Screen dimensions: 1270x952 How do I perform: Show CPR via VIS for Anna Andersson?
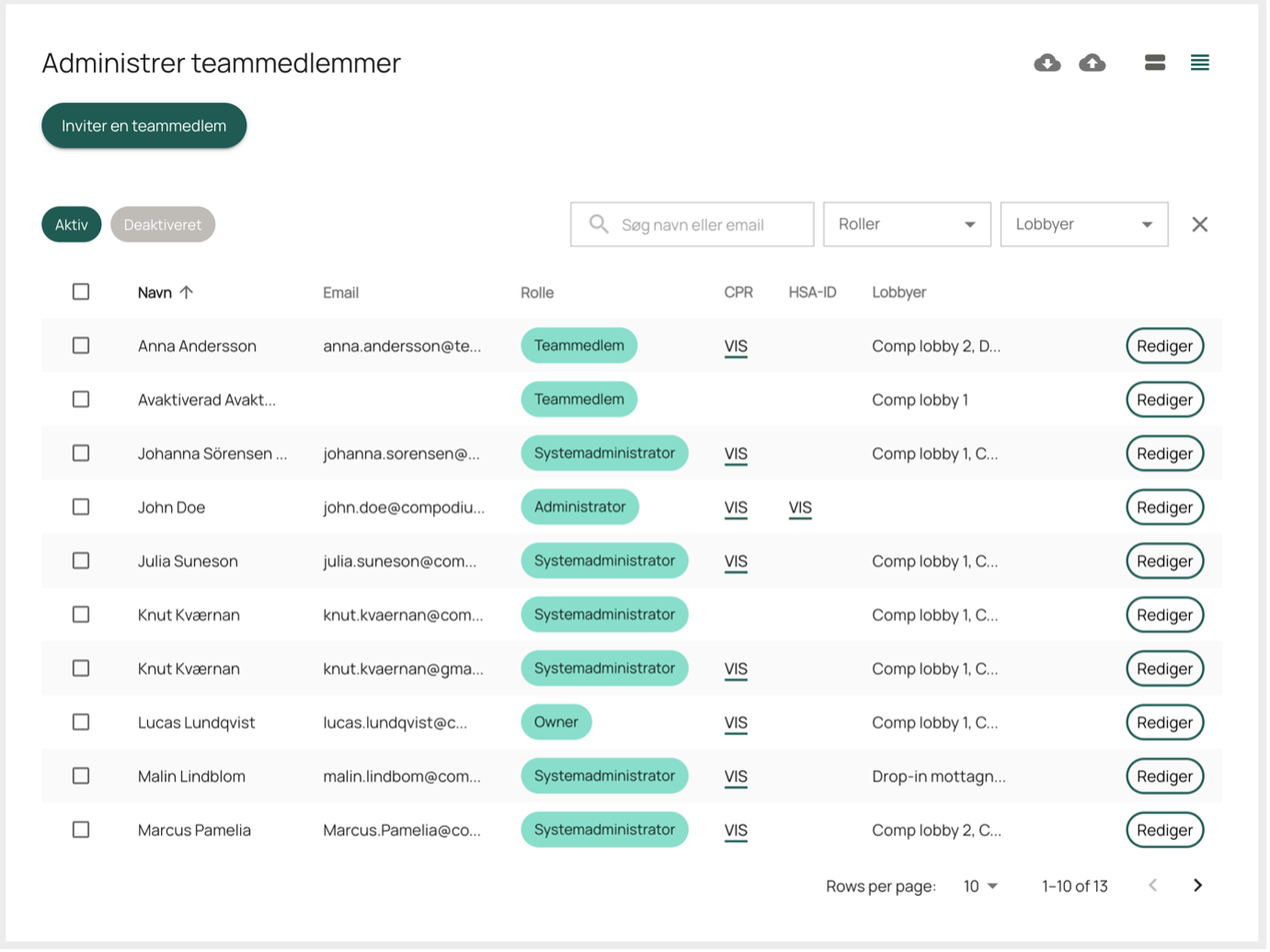[x=736, y=347]
